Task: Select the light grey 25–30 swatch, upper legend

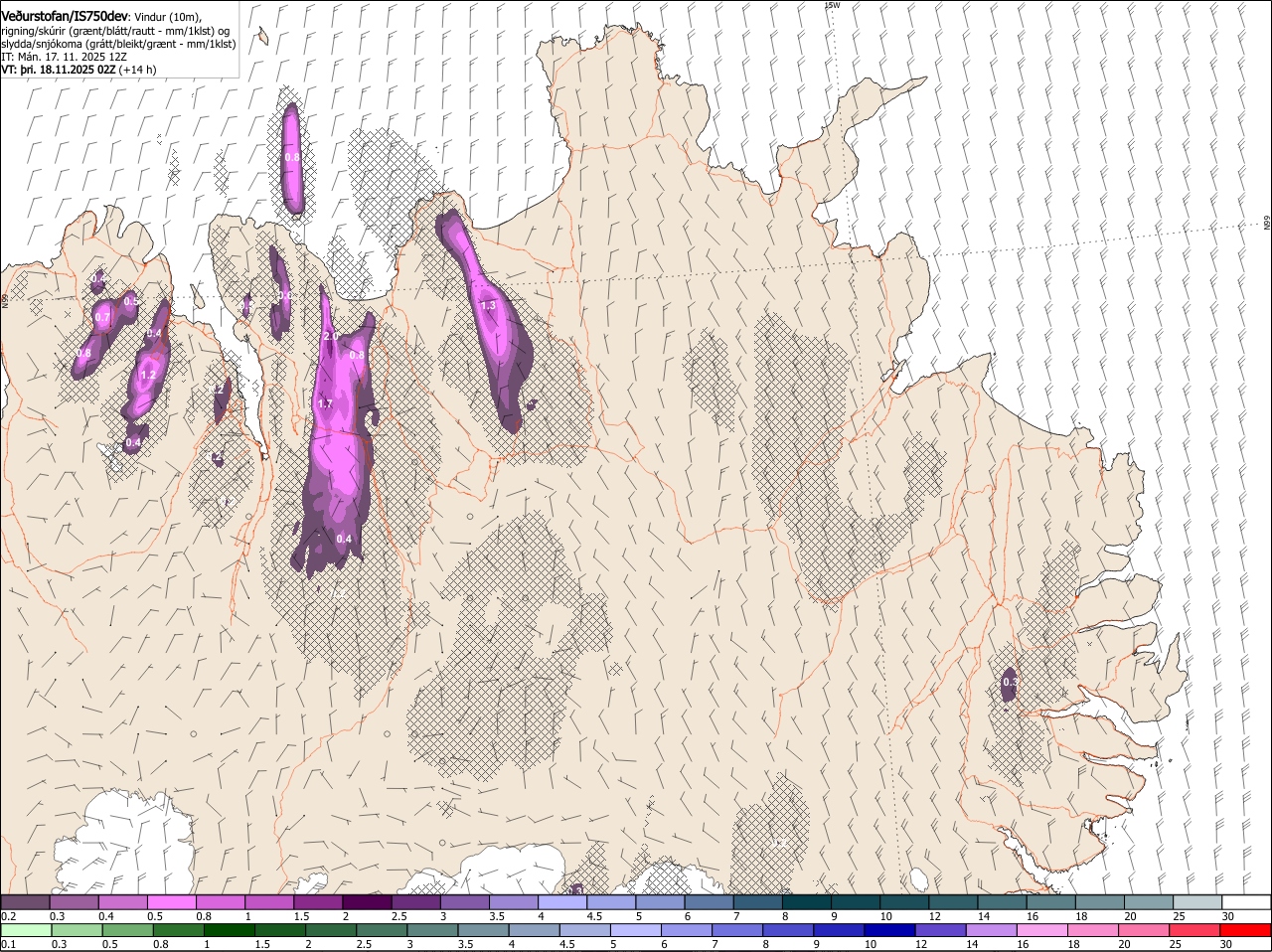Action: click(x=1197, y=901)
